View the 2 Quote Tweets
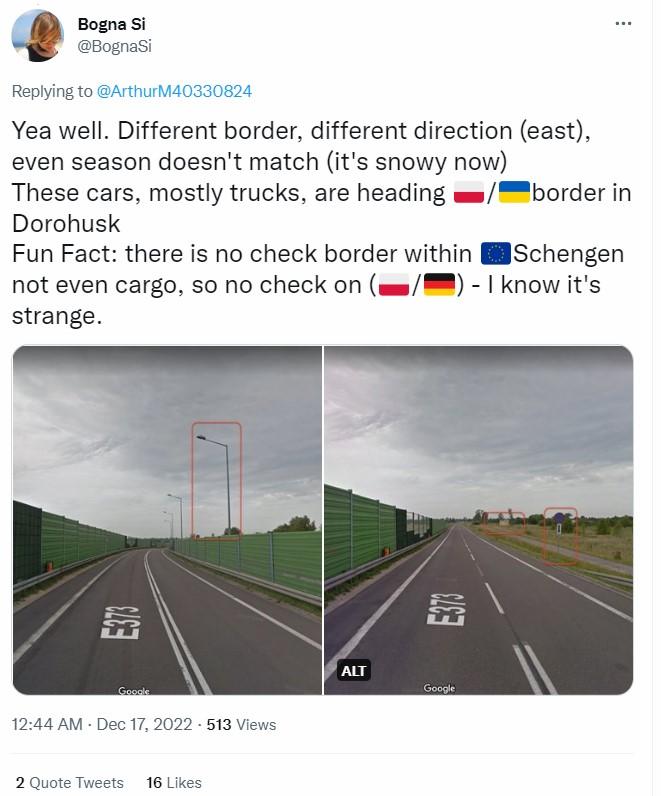Viewport: 661px width, 796px height. (70, 782)
